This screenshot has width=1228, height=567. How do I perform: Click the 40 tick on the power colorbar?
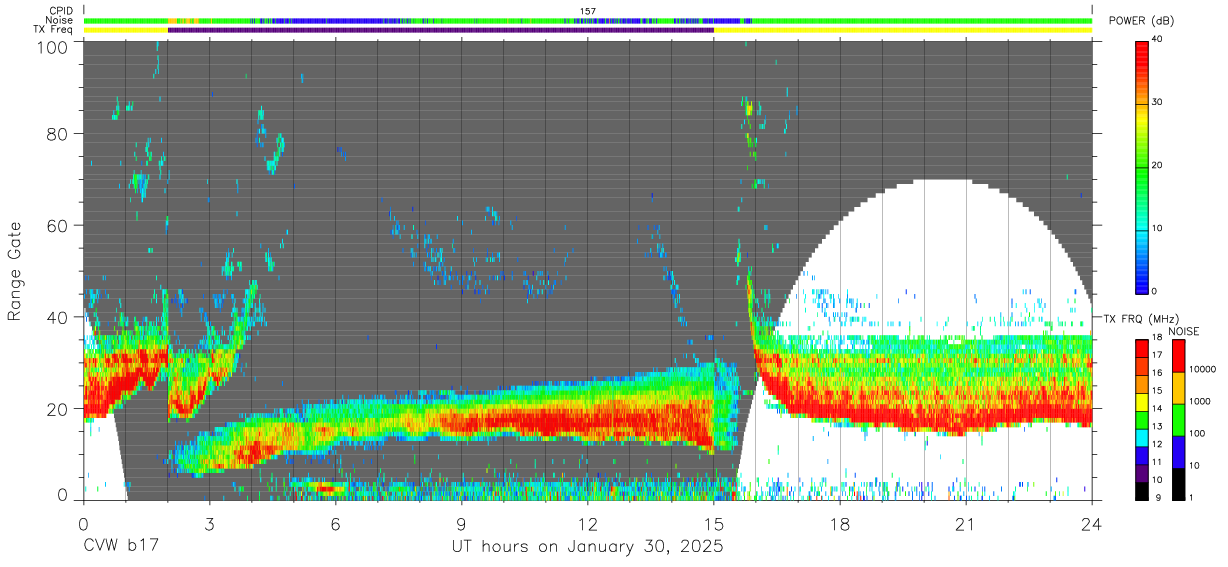click(x=1159, y=40)
